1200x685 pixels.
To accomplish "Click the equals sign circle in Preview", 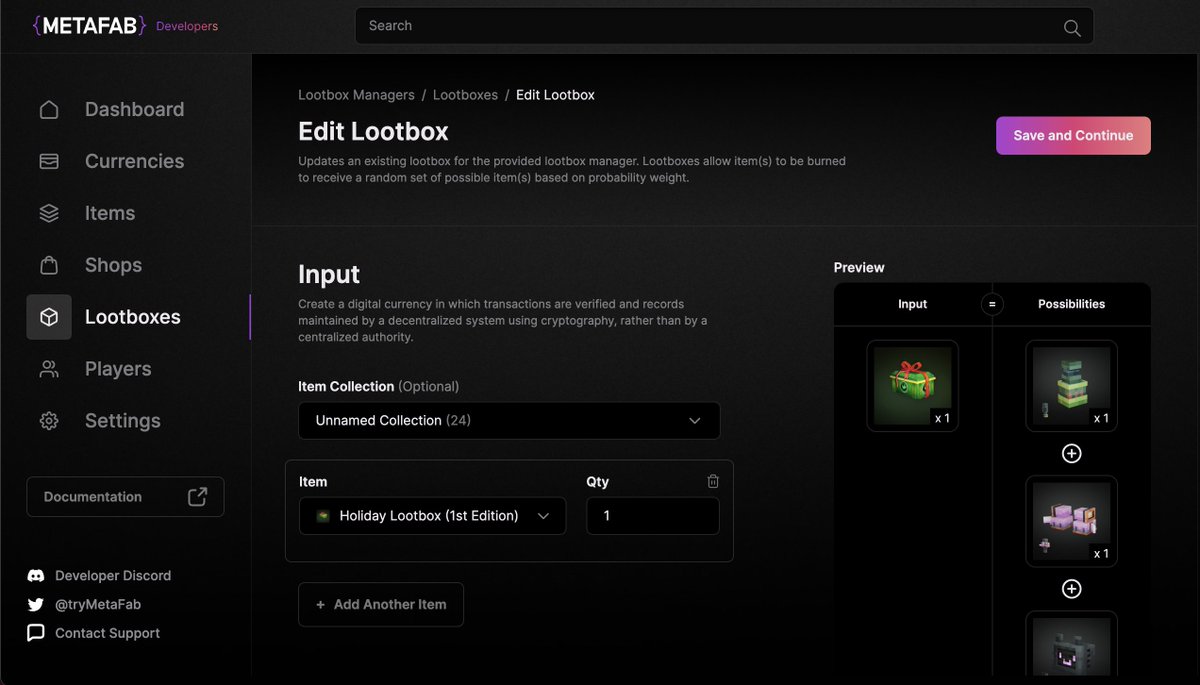I will 992,304.
